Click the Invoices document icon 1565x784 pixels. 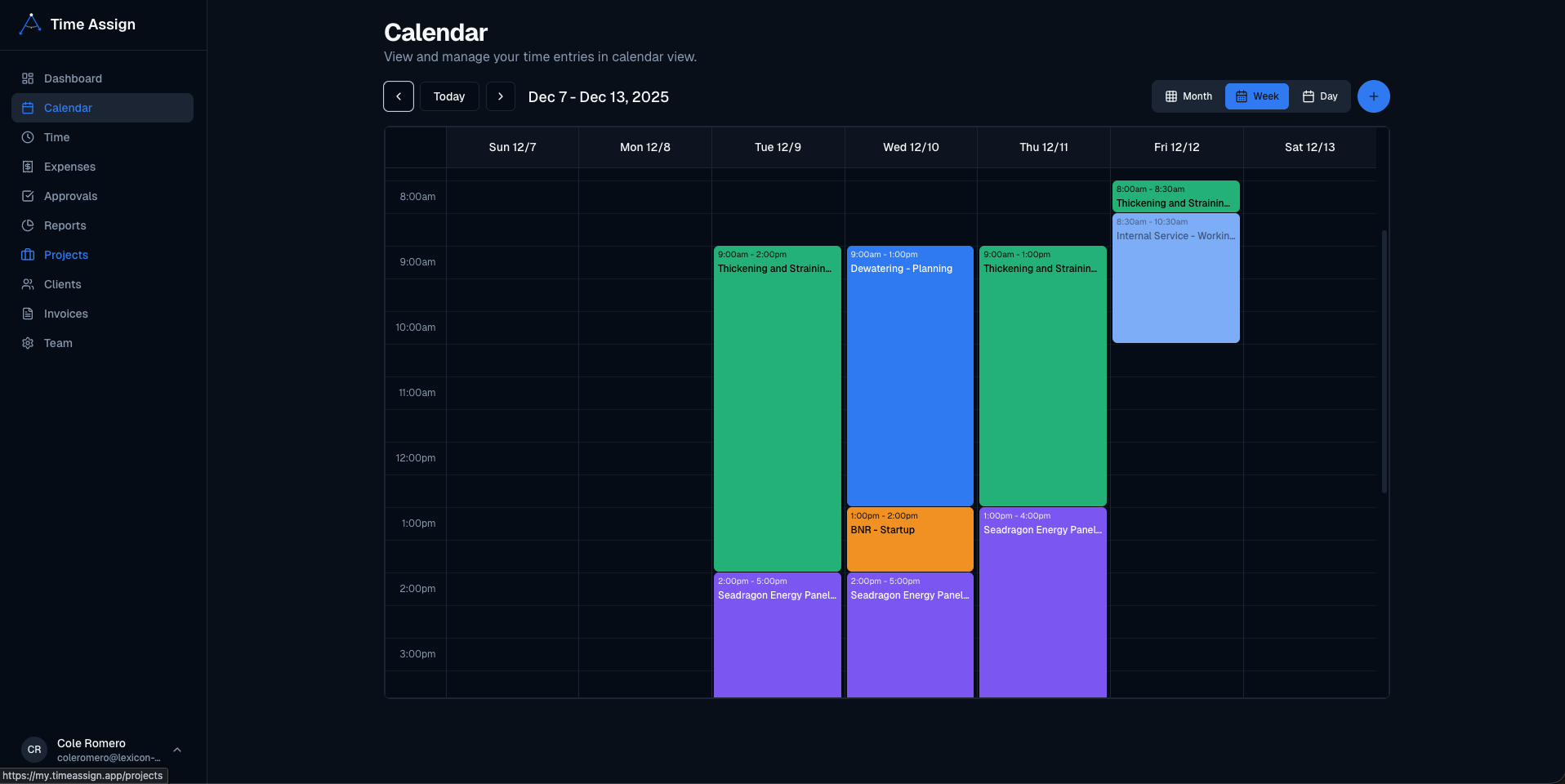point(28,314)
